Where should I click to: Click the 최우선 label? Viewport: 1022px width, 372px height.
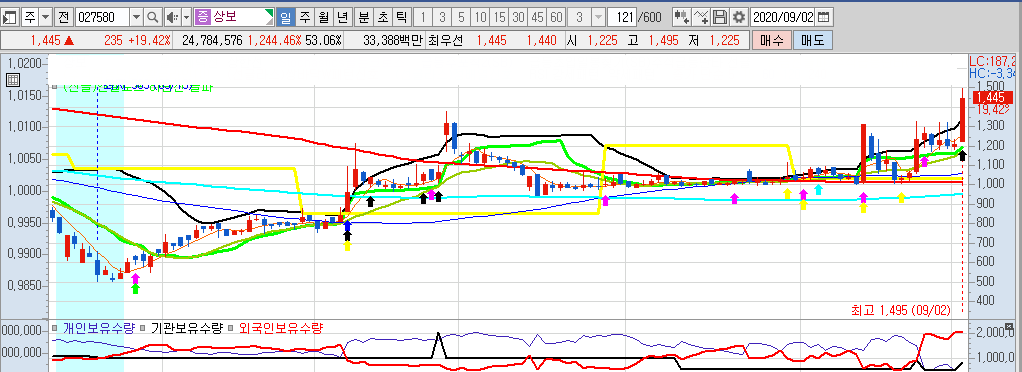(447, 40)
